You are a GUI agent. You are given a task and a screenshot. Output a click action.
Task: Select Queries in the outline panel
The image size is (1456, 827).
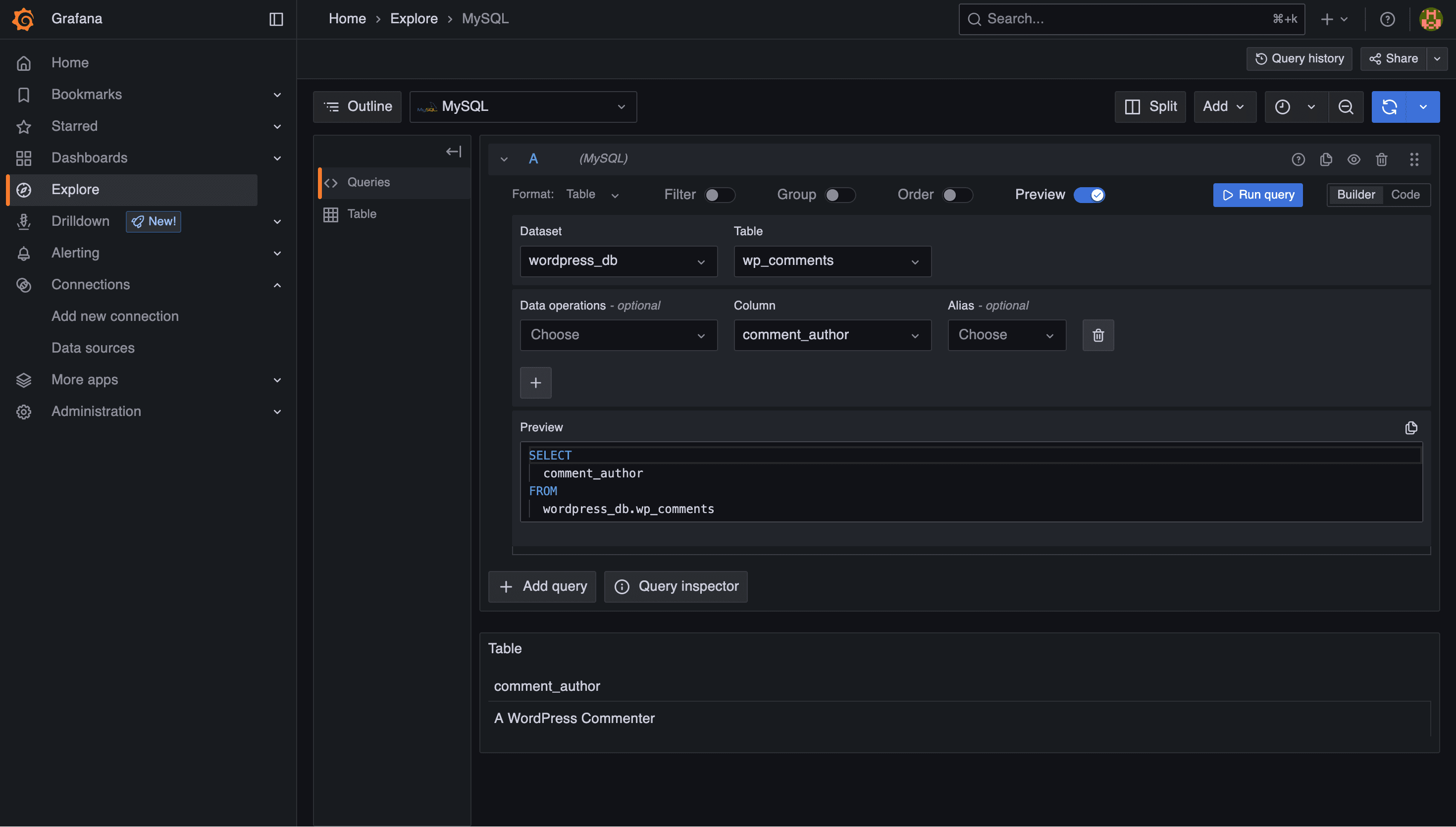pos(394,183)
